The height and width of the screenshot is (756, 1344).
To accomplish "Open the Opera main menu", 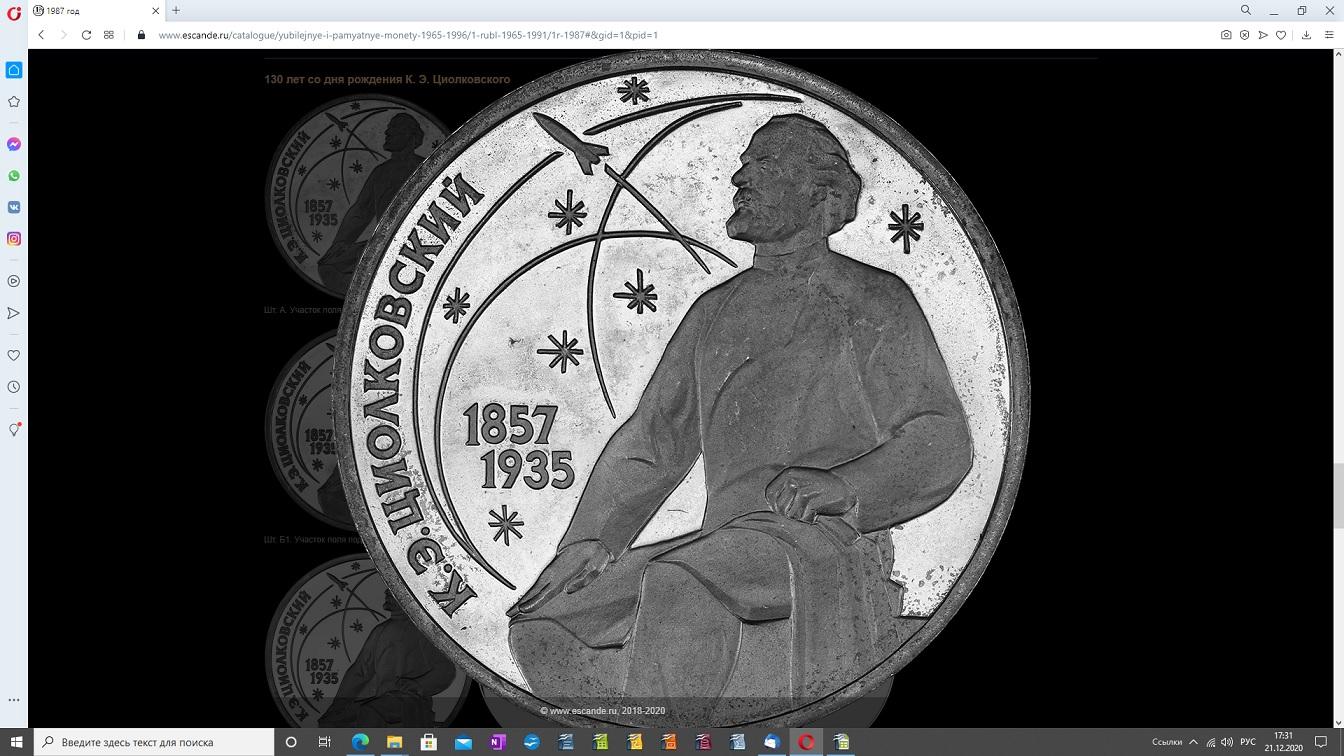I will click(x=14, y=12).
